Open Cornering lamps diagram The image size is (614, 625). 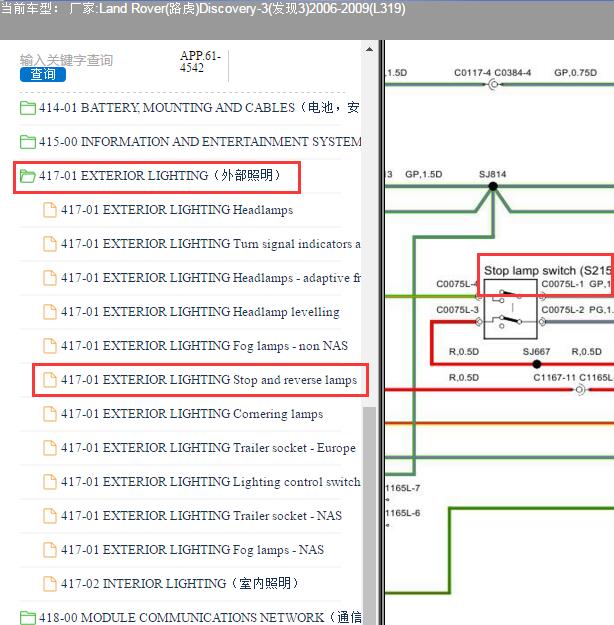point(192,414)
